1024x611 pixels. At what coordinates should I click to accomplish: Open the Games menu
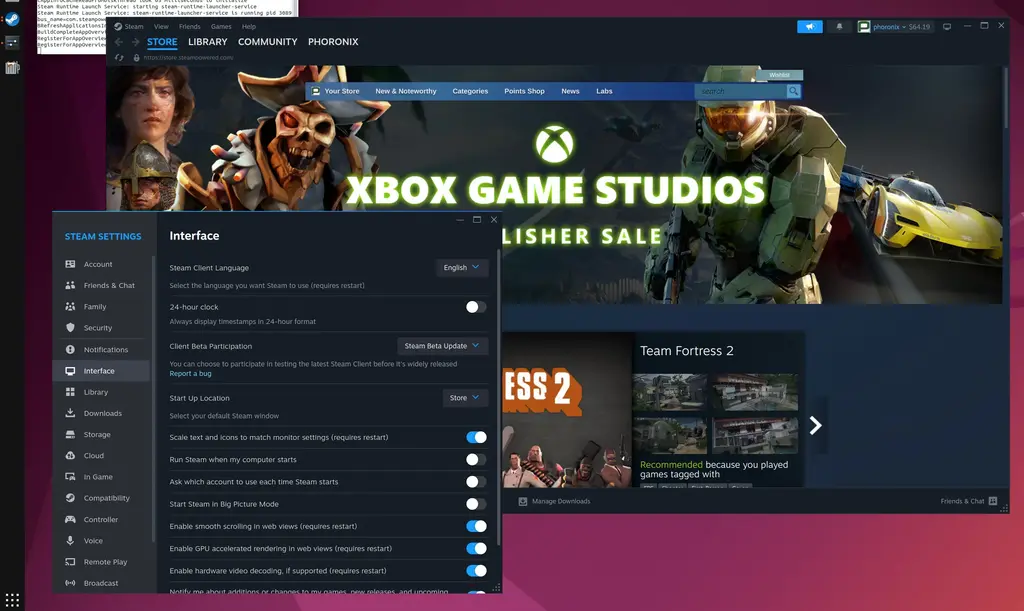coord(221,27)
